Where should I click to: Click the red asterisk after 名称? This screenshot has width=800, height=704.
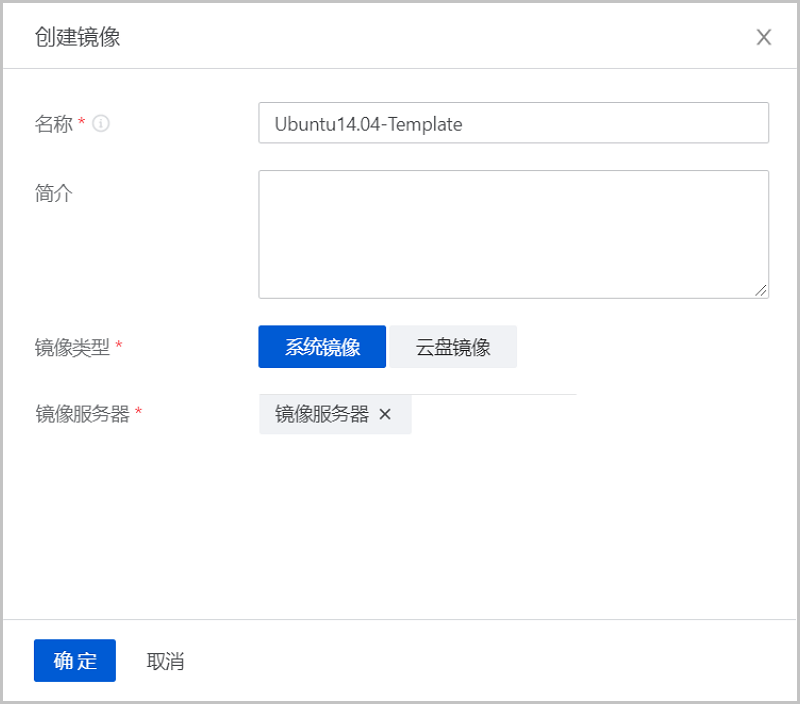[x=82, y=123]
